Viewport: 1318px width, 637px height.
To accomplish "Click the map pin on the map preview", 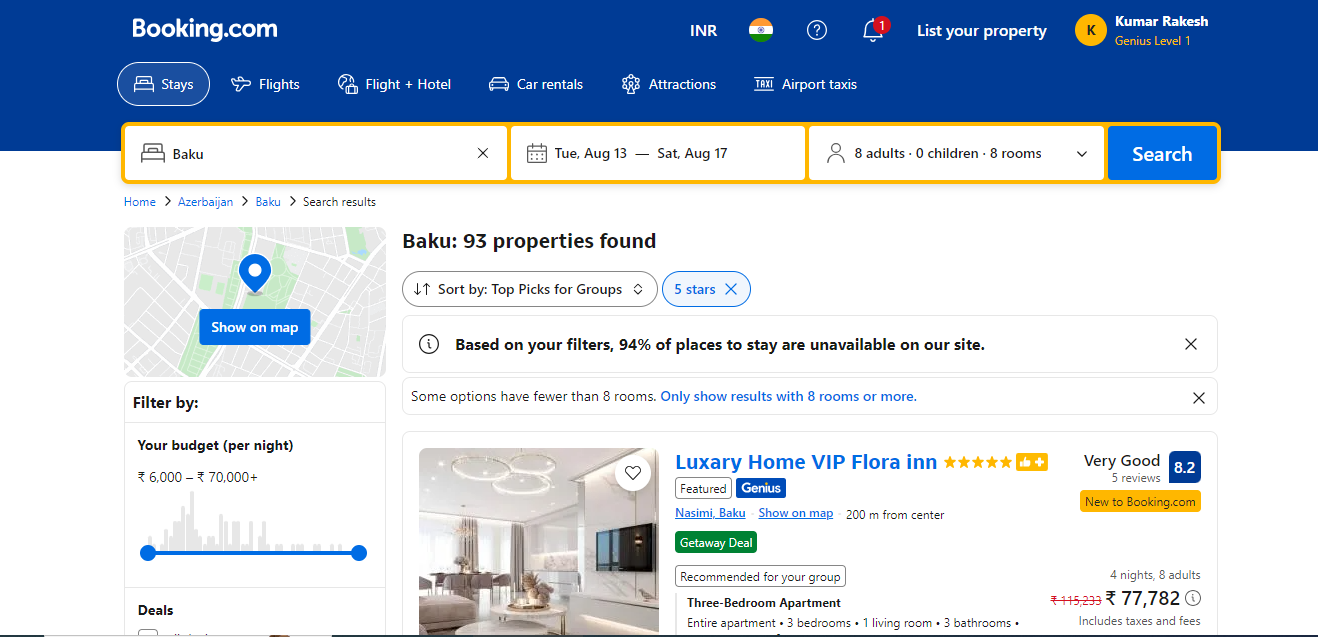I will (255, 272).
